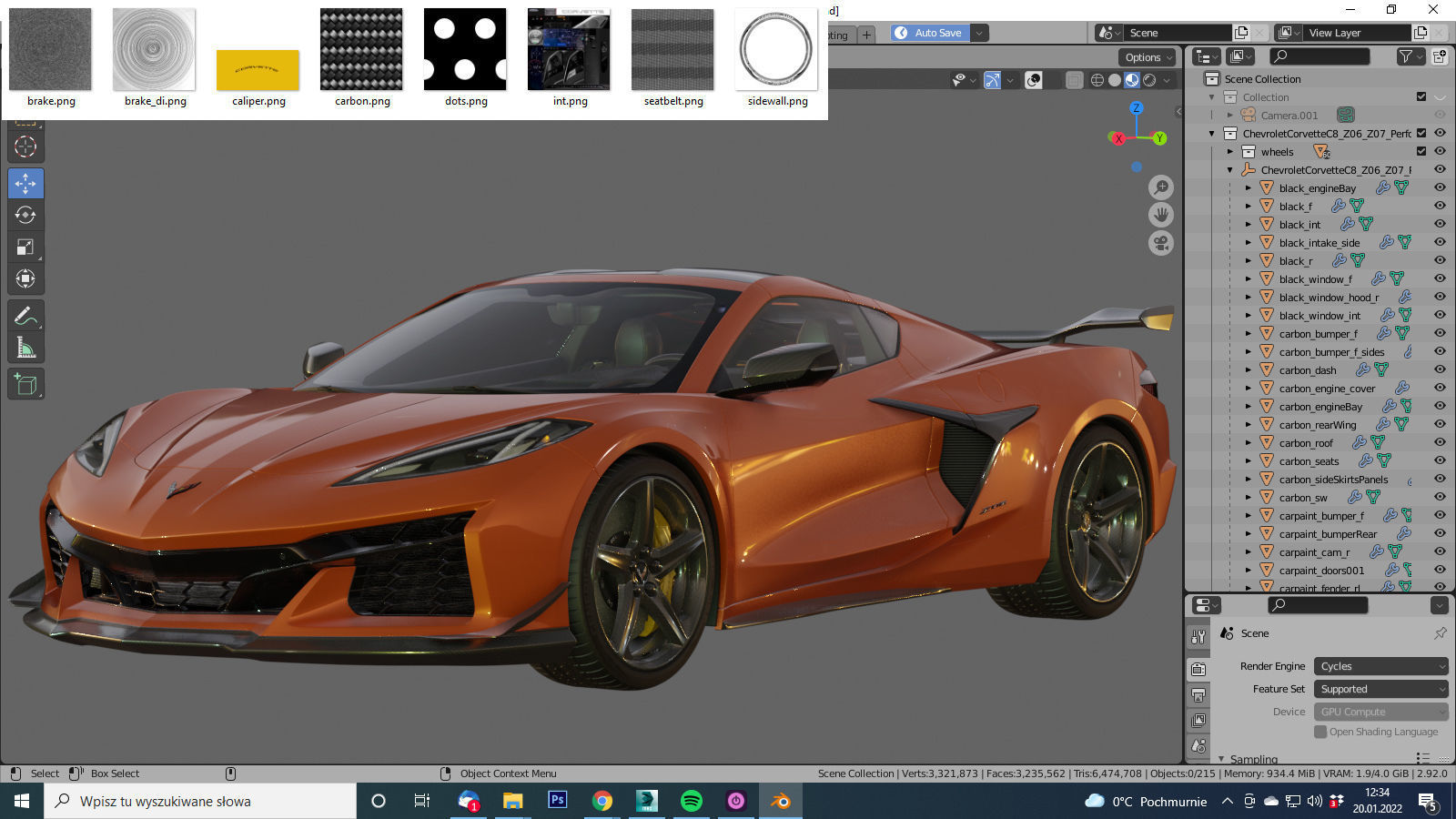This screenshot has width=1456, height=819.
Task: Add a new workspace tab
Action: [867, 35]
